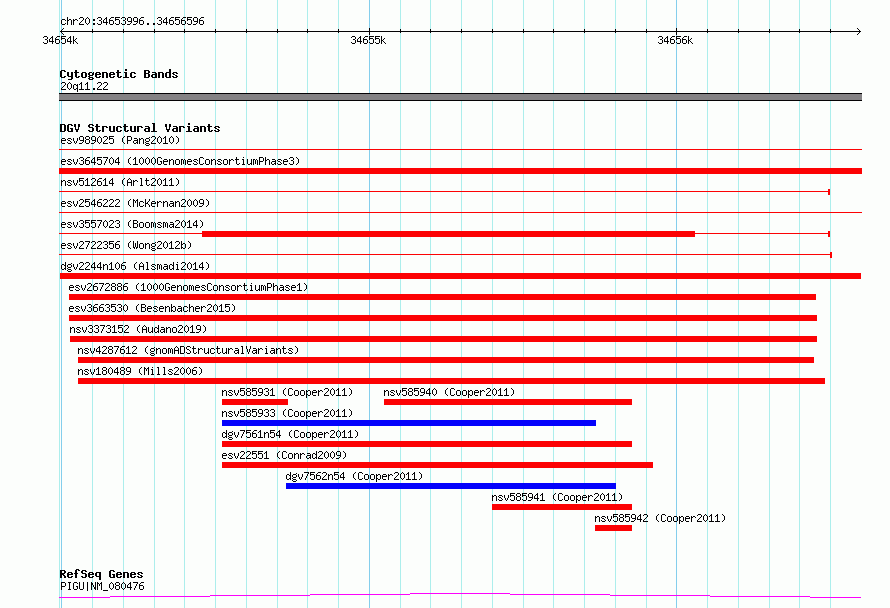This screenshot has height=608, width=890.
Task: Click the nsv585931 (Cooper2011) label
Action: coord(287,392)
